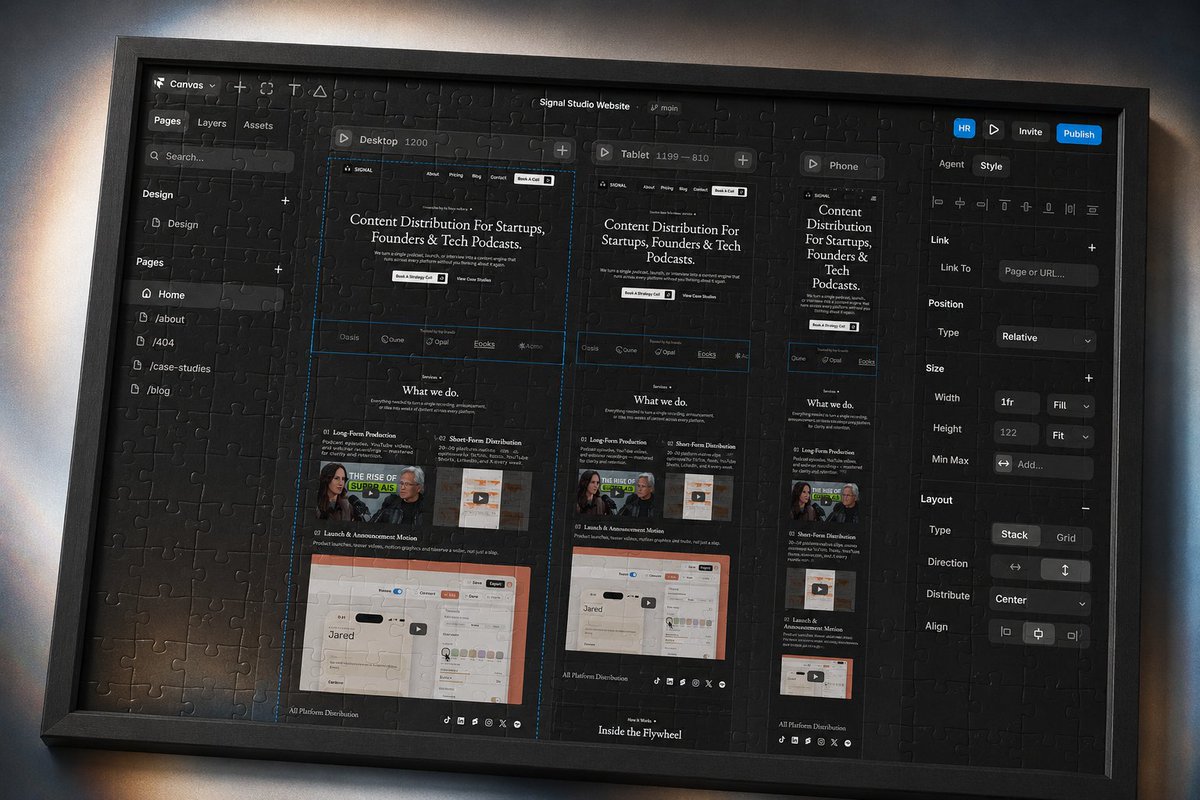Click the TikTok icon in Desktop frame footer

(447, 720)
